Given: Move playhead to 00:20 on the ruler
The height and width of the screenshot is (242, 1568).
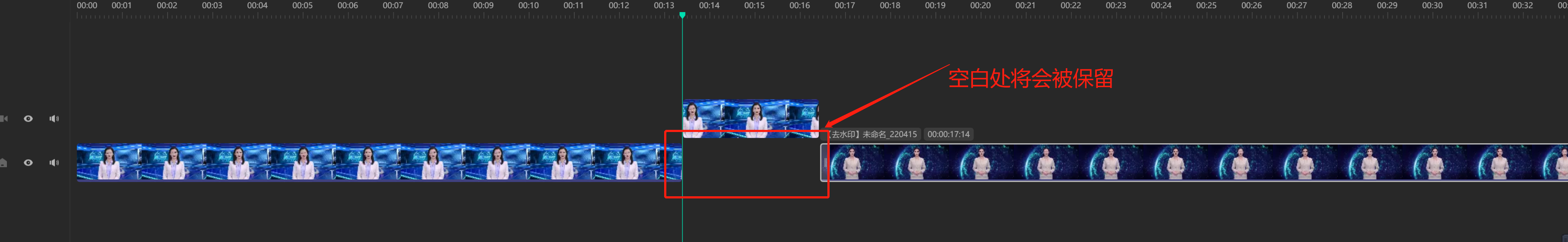Looking at the screenshot, I should point(980,6).
